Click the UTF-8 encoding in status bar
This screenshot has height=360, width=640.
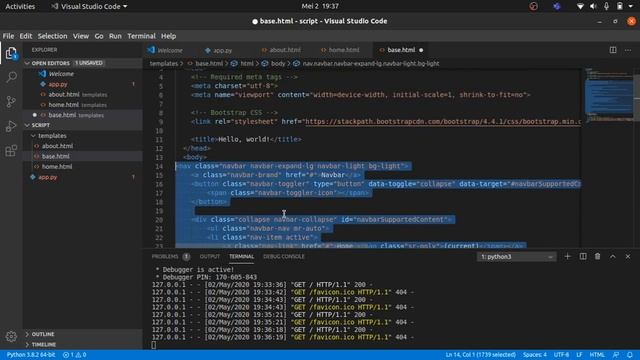pyautogui.click(x=561, y=355)
